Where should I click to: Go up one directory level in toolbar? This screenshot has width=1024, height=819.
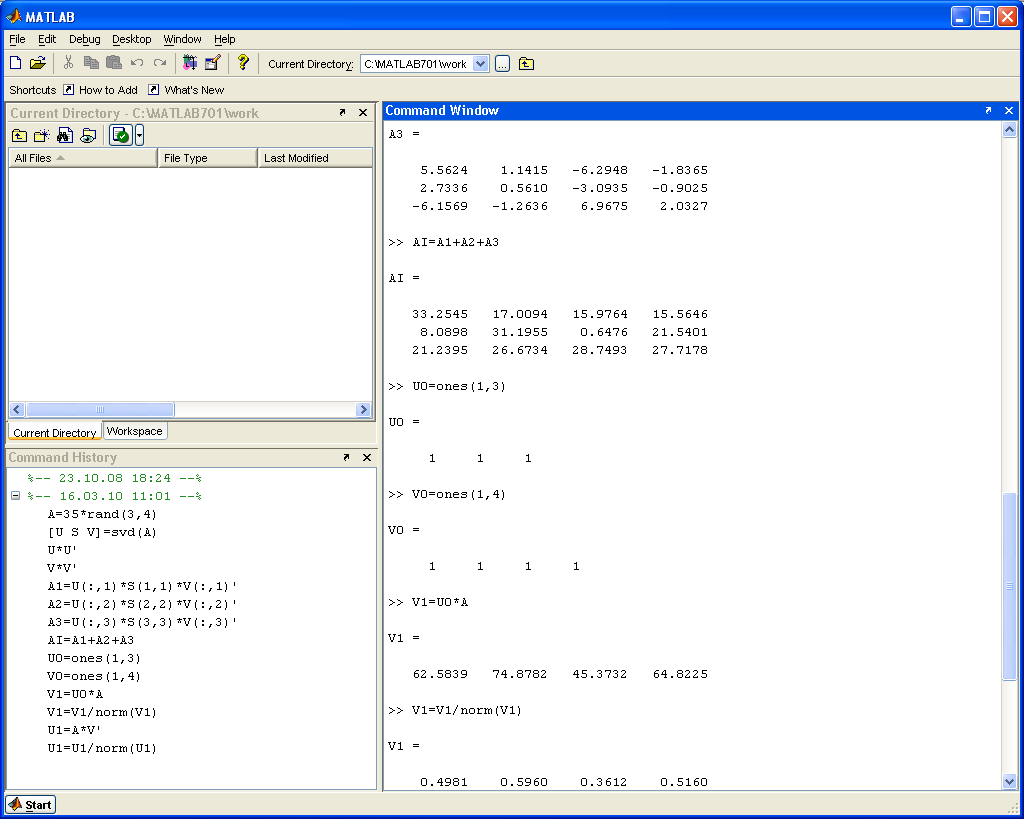tap(526, 64)
